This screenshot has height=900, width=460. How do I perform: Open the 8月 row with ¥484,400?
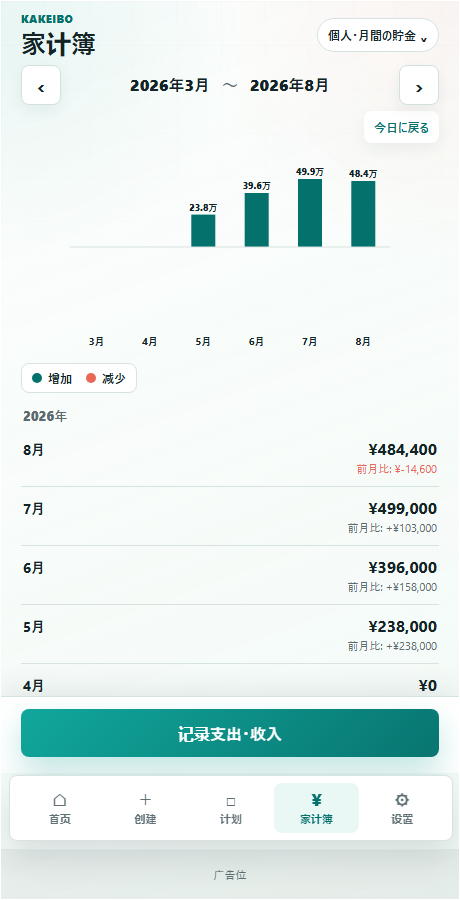point(230,458)
